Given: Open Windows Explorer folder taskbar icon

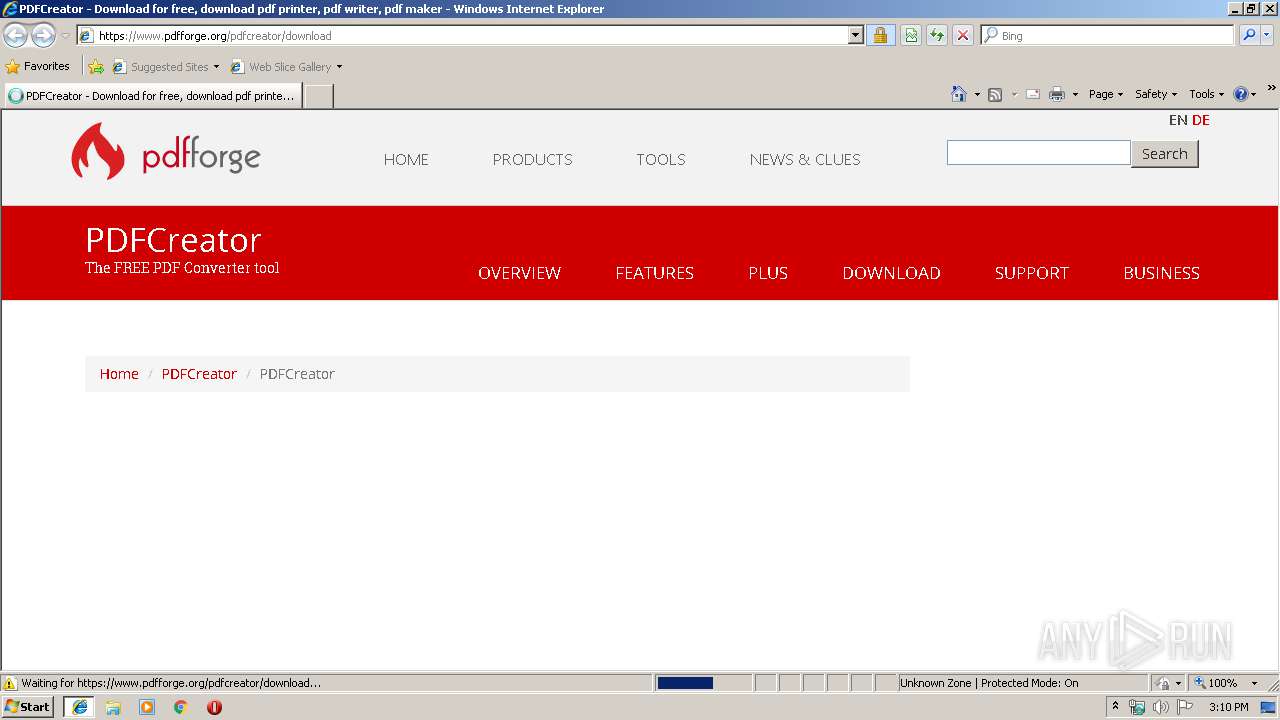Looking at the screenshot, I should (113, 707).
